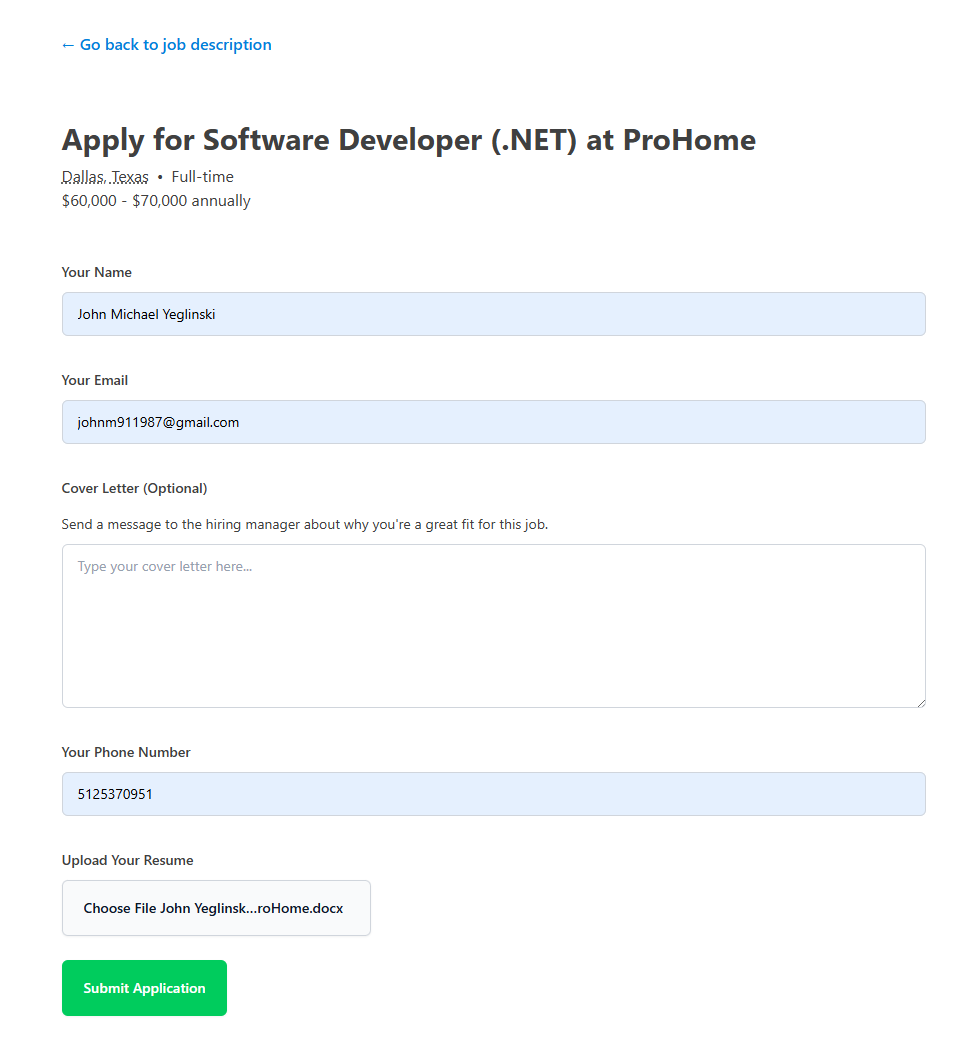Grab the cover letter resize handle
Viewport: 972px width, 1048px height.
[x=920, y=702]
